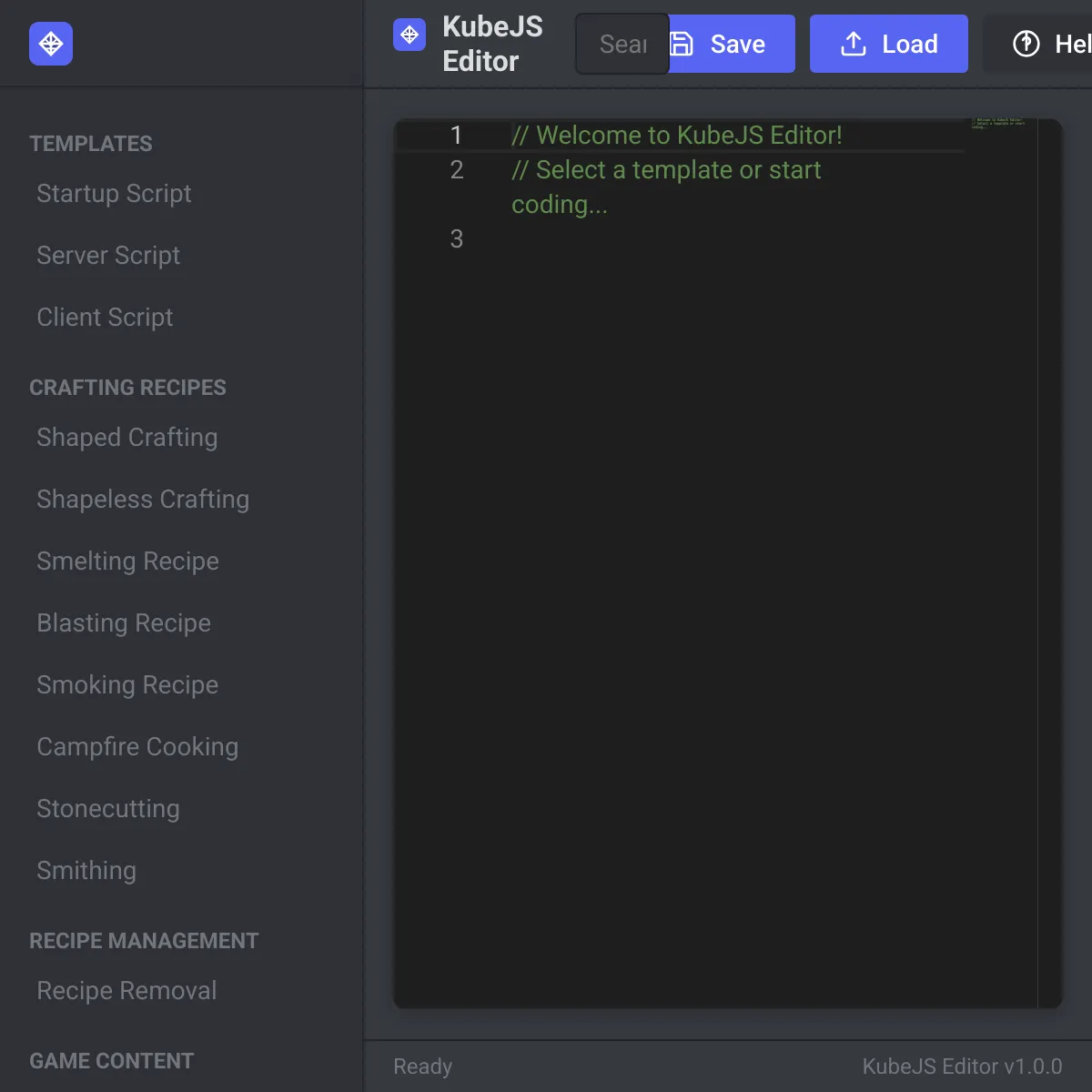Click the Load button
1092x1092 pixels.
pos(889,44)
